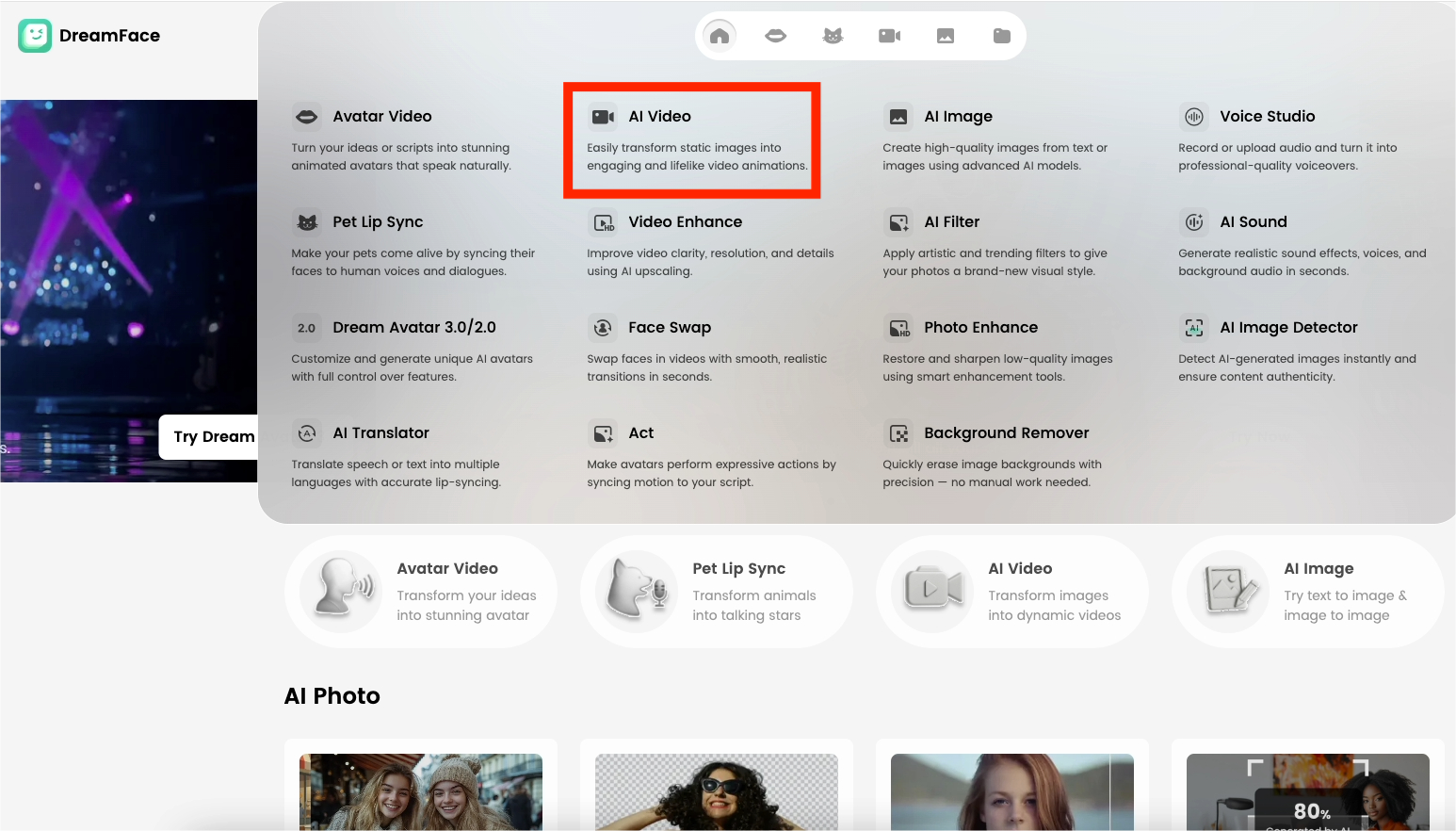1456x831 pixels.
Task: Choose Avatar Video from the menu
Action: click(x=381, y=117)
